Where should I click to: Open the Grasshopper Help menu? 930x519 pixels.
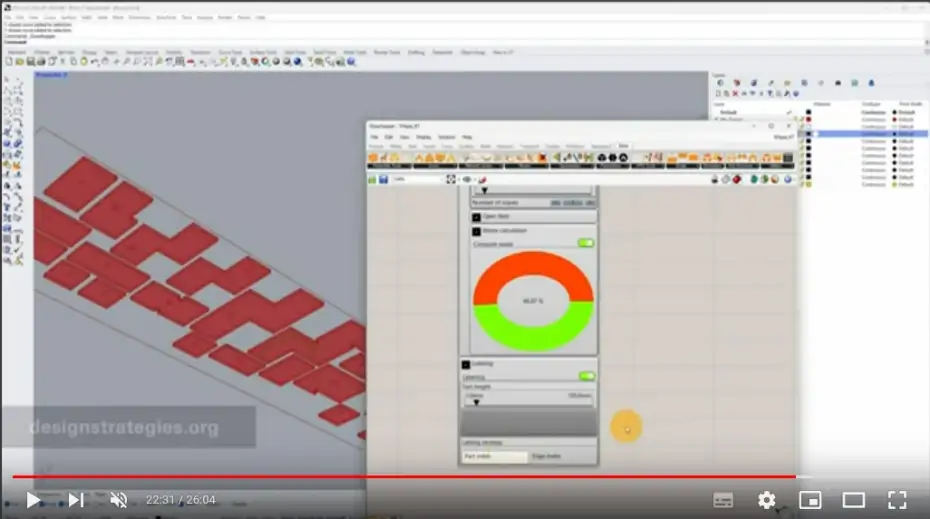tap(467, 137)
